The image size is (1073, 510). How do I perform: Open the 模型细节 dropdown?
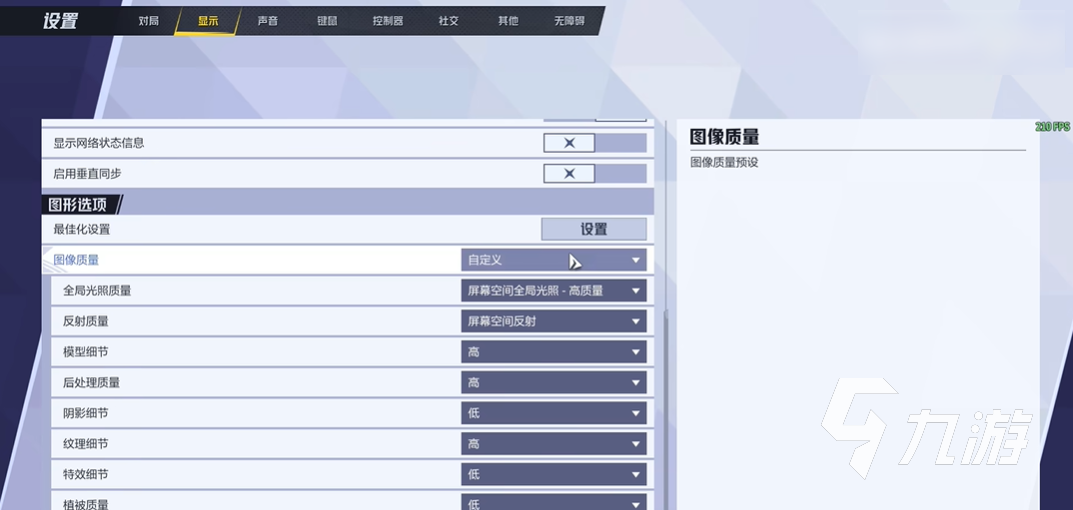pyautogui.click(x=554, y=352)
